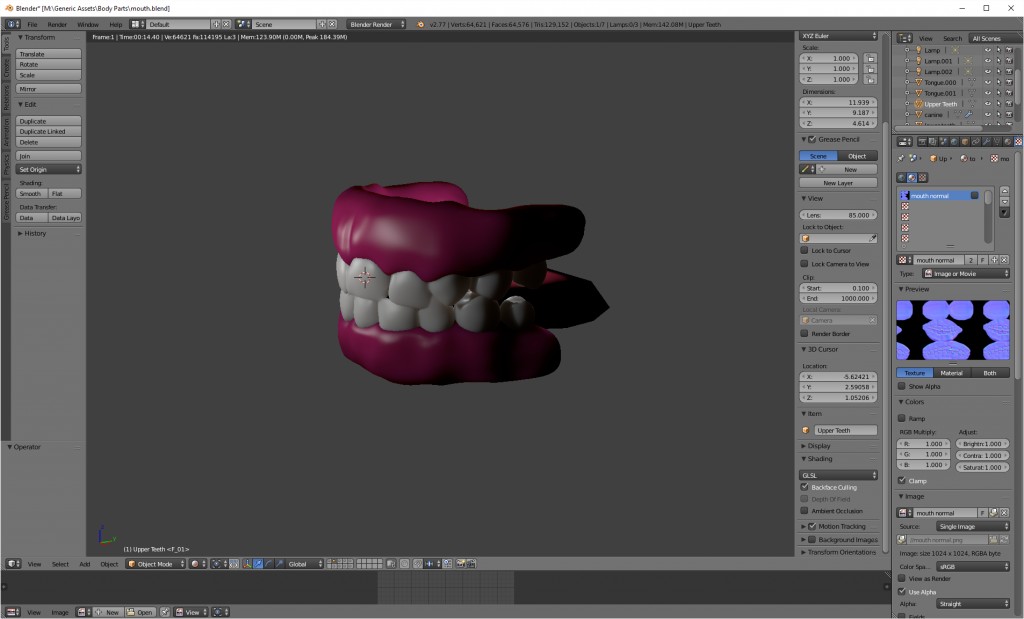Toggle Backface Culling in the Shading panel
This screenshot has height=619, width=1024.
pyautogui.click(x=804, y=487)
